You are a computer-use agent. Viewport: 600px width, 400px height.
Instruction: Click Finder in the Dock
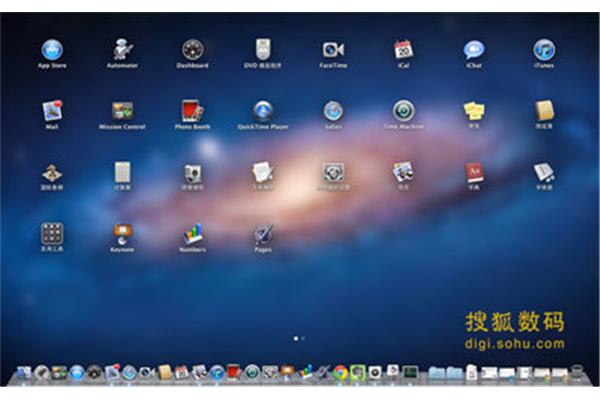click(x=24, y=373)
